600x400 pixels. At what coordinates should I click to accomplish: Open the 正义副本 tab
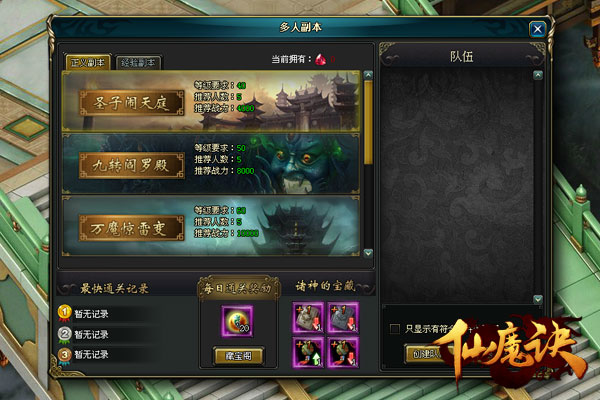pyautogui.click(x=88, y=62)
